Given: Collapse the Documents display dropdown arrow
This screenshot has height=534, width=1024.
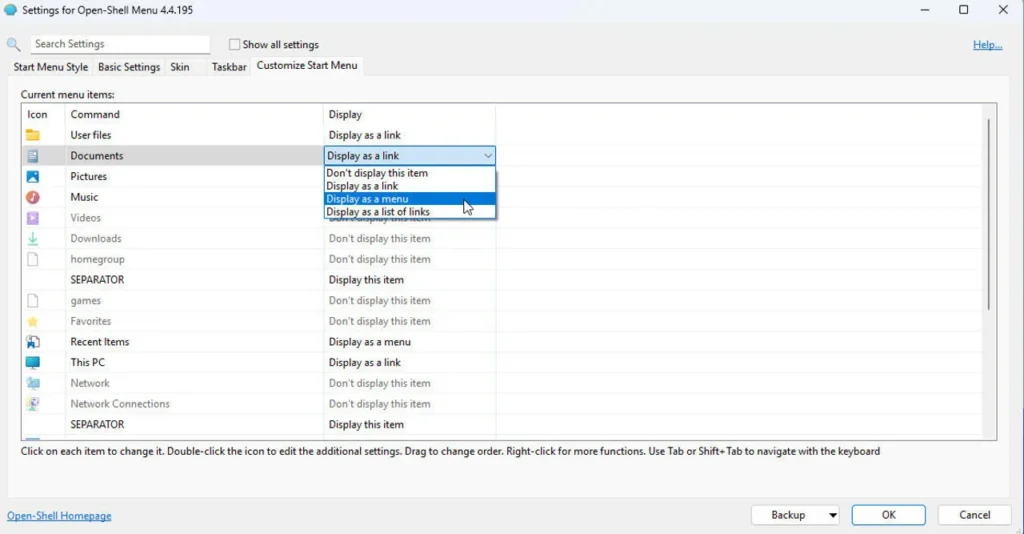Looking at the screenshot, I should click(x=487, y=156).
